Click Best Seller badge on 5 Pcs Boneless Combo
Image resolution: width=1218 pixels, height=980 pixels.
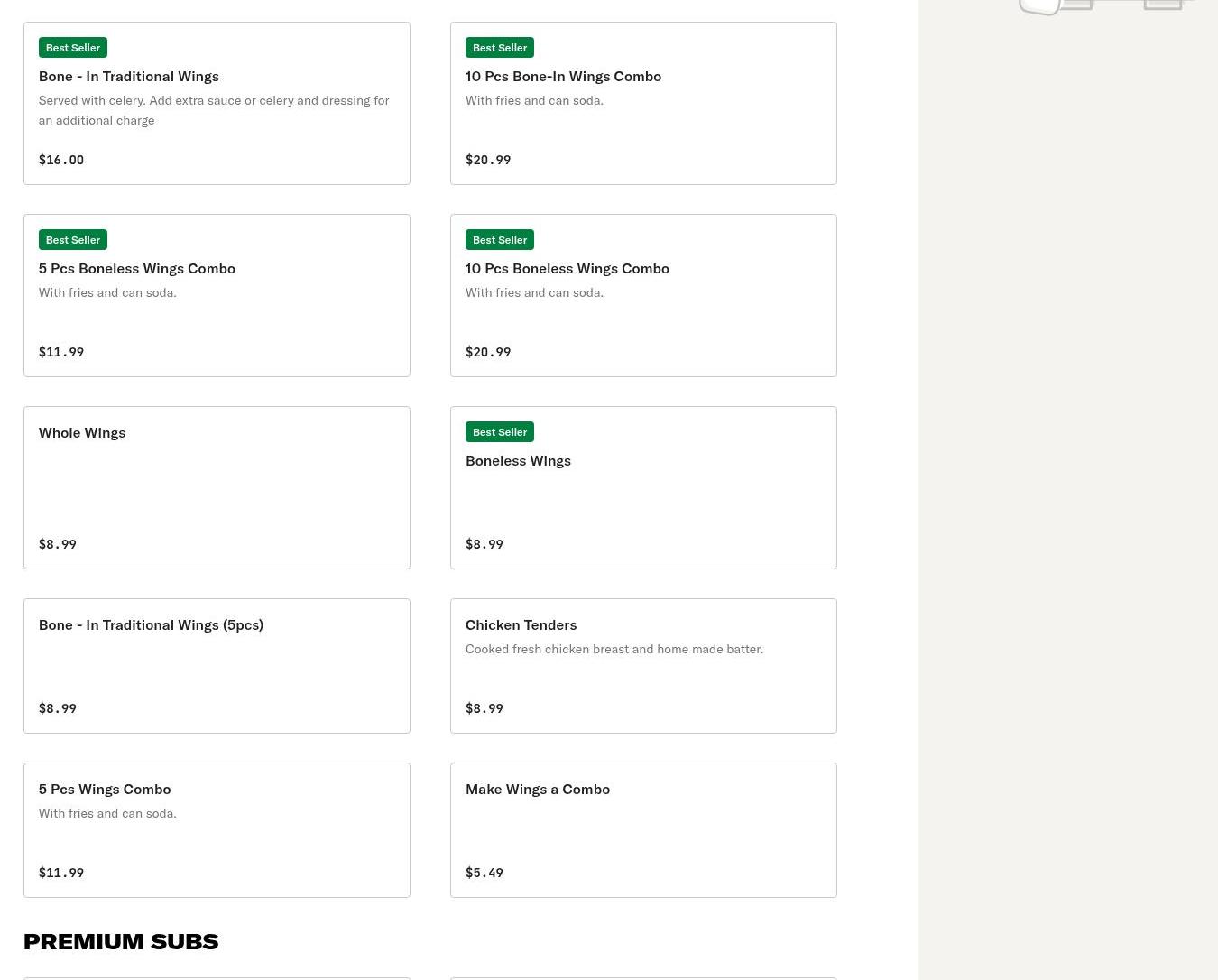(x=73, y=239)
